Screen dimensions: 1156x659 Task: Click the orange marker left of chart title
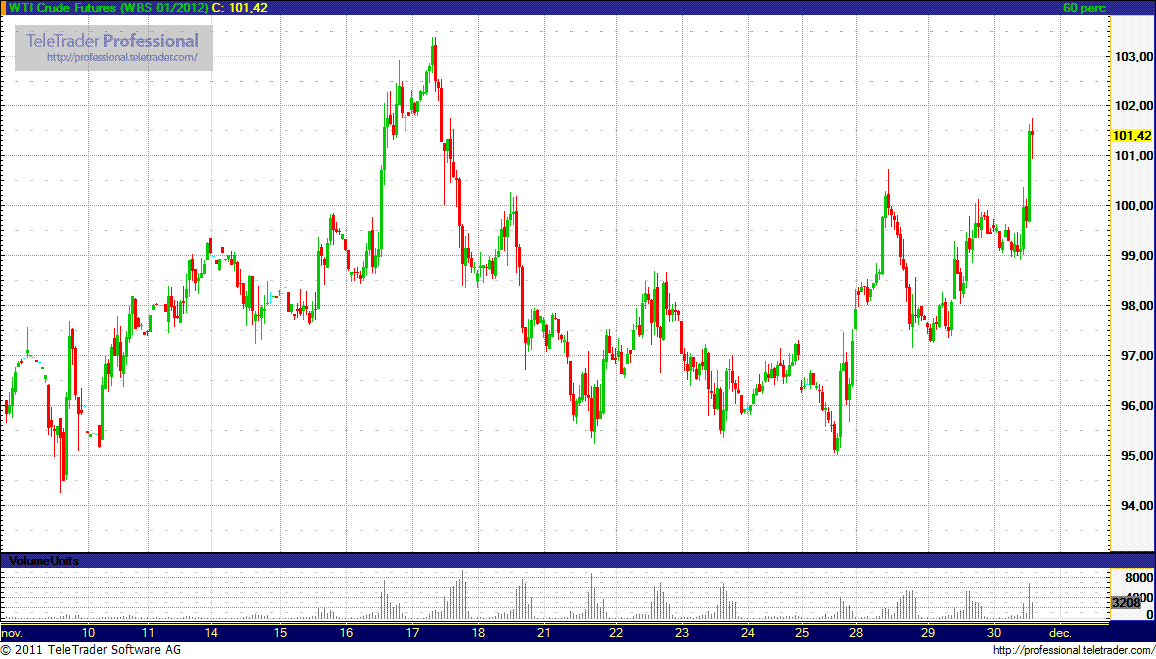click(x=4, y=7)
